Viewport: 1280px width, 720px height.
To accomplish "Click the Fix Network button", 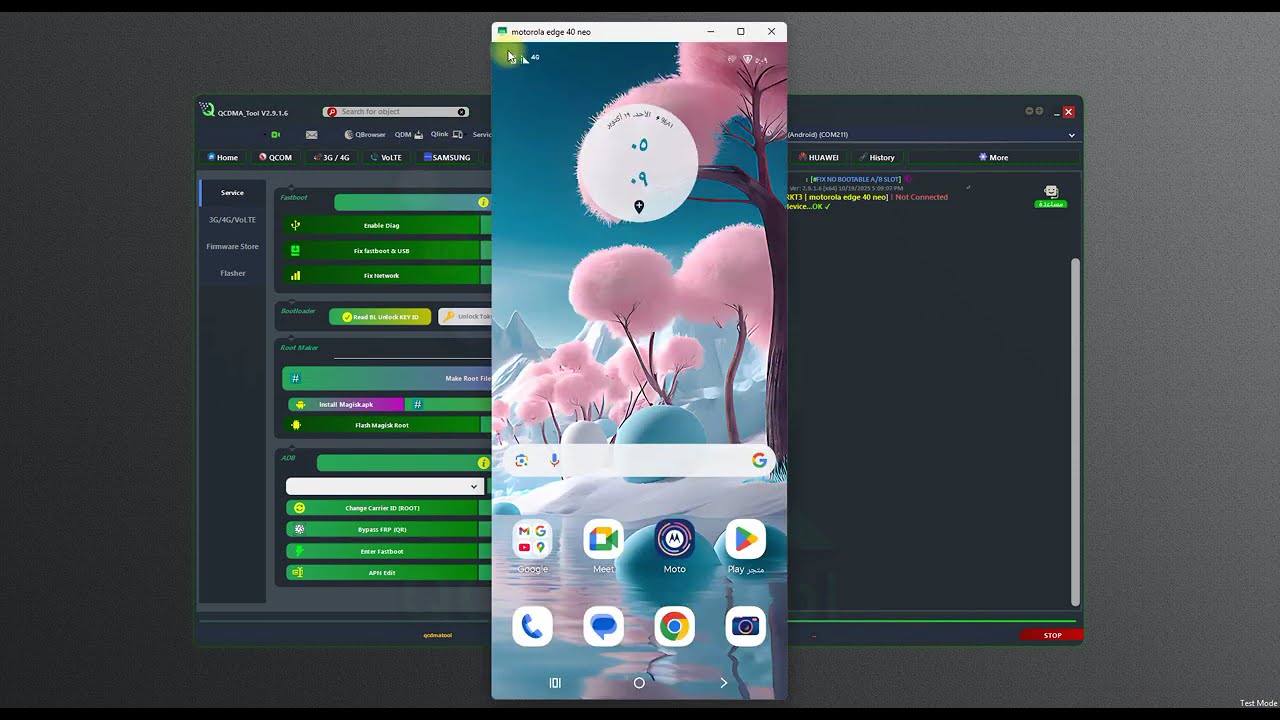I will (x=381, y=275).
